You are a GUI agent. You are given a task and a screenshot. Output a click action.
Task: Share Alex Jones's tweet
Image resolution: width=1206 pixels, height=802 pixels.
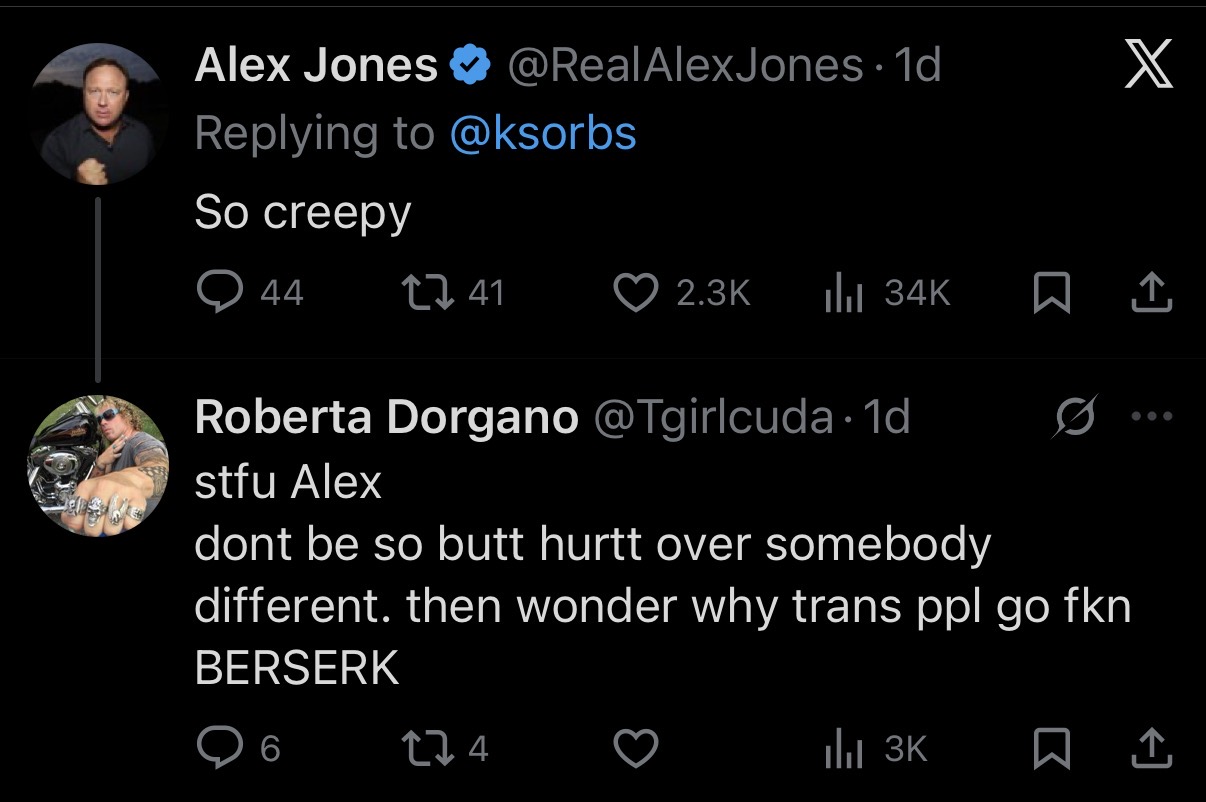pyautogui.click(x=1152, y=292)
